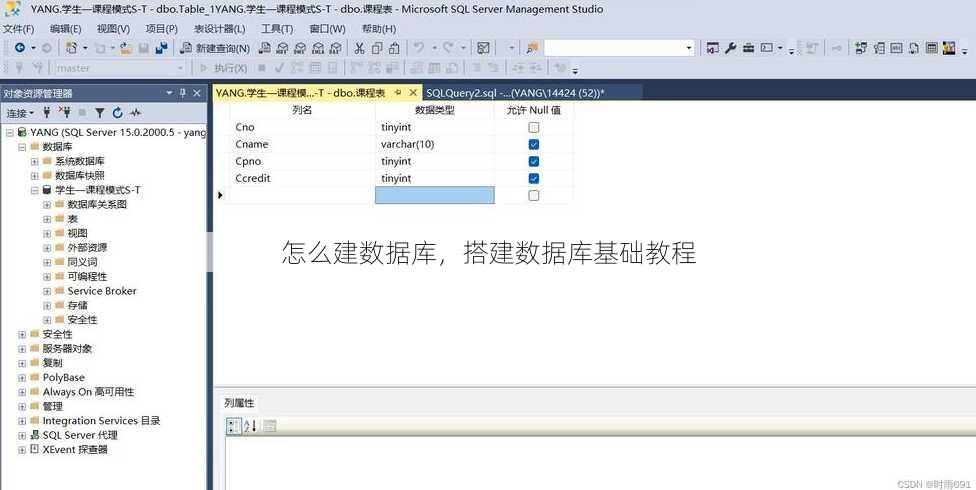Click the Disconnect plug icon with red X
This screenshot has width=976, height=490.
coord(64,113)
